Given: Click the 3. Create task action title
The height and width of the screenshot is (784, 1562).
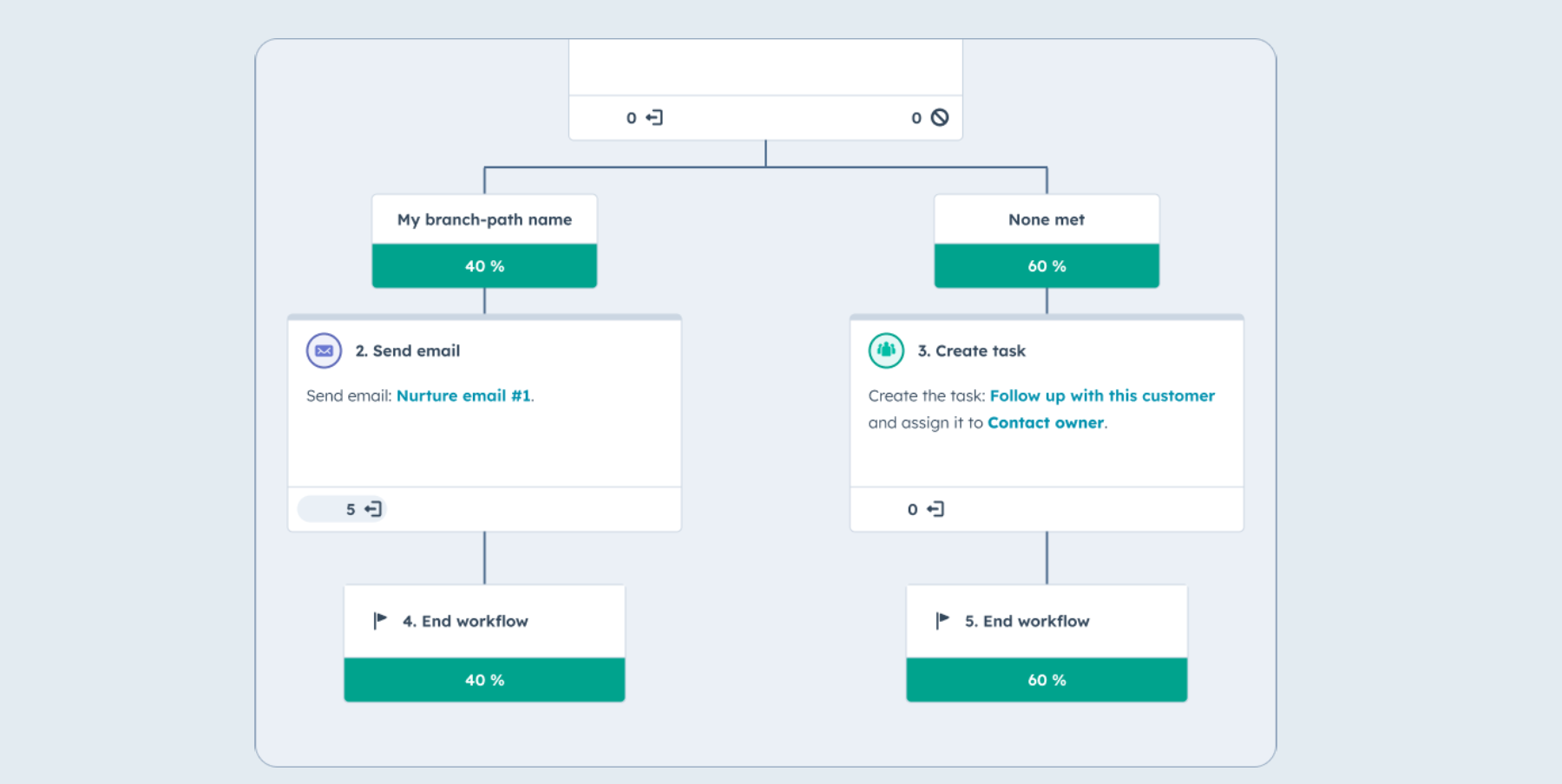Looking at the screenshot, I should coord(972,350).
